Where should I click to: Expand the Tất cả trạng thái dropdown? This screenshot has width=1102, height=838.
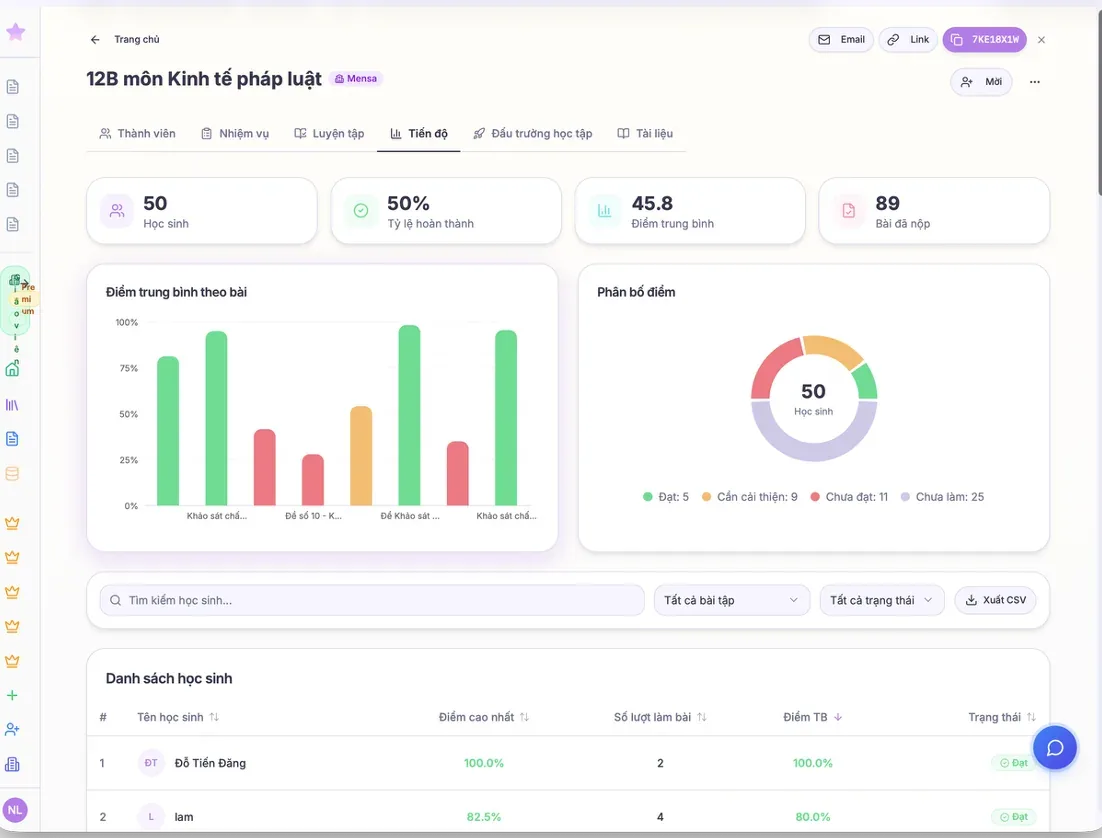[882, 600]
